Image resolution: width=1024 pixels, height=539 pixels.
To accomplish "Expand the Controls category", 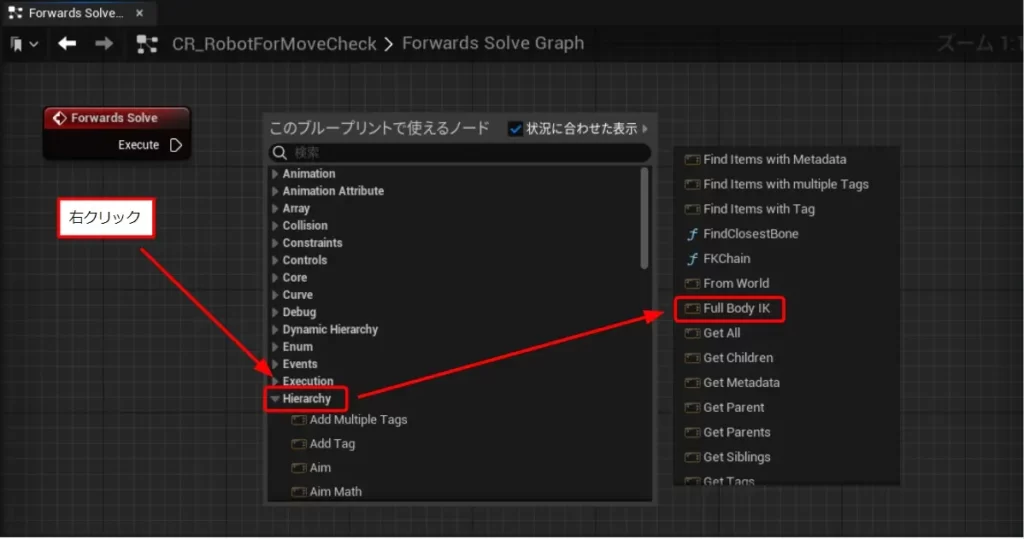I will coord(275,260).
